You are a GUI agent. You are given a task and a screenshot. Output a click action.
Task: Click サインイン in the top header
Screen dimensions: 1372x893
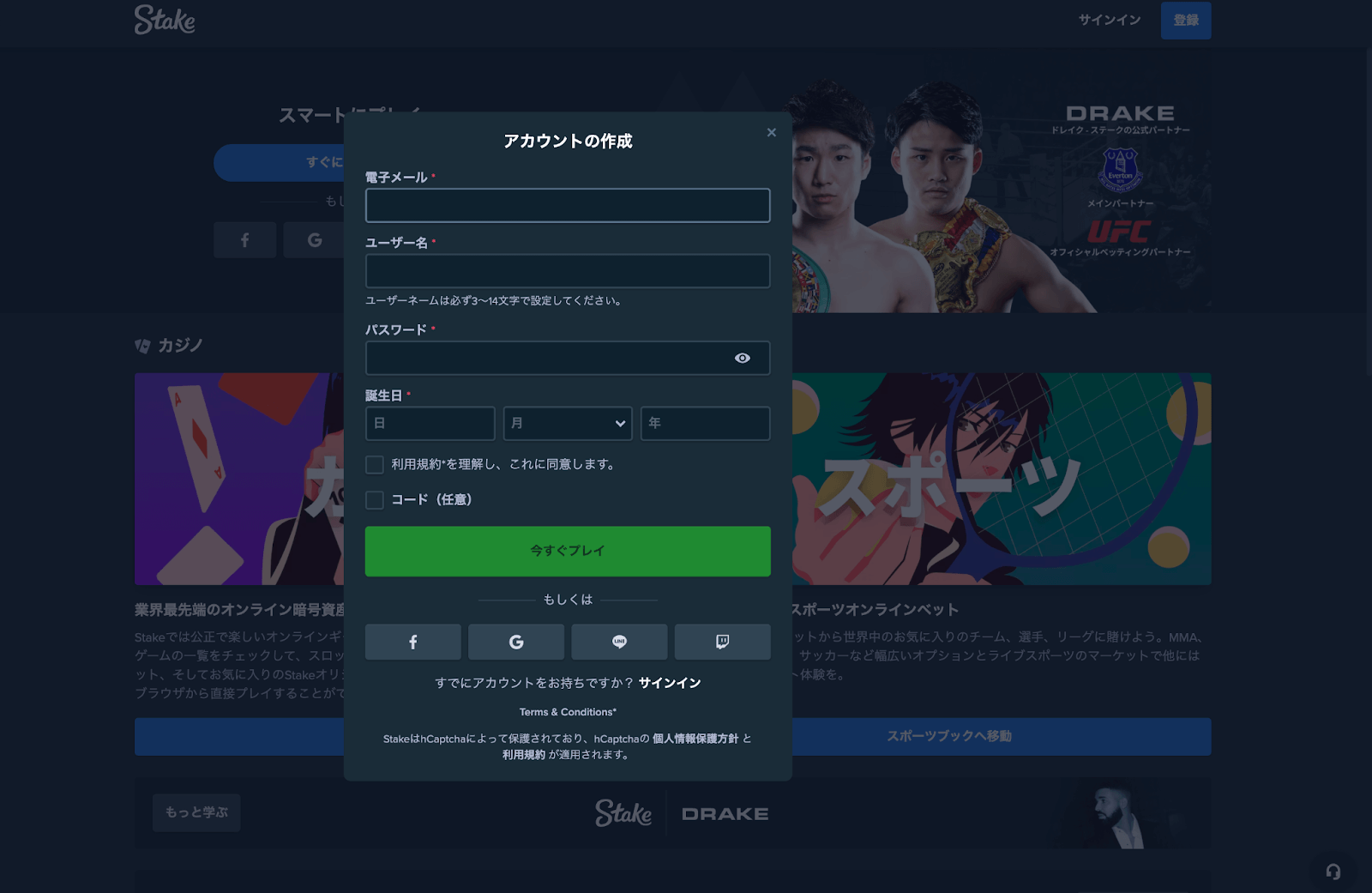coord(1110,20)
